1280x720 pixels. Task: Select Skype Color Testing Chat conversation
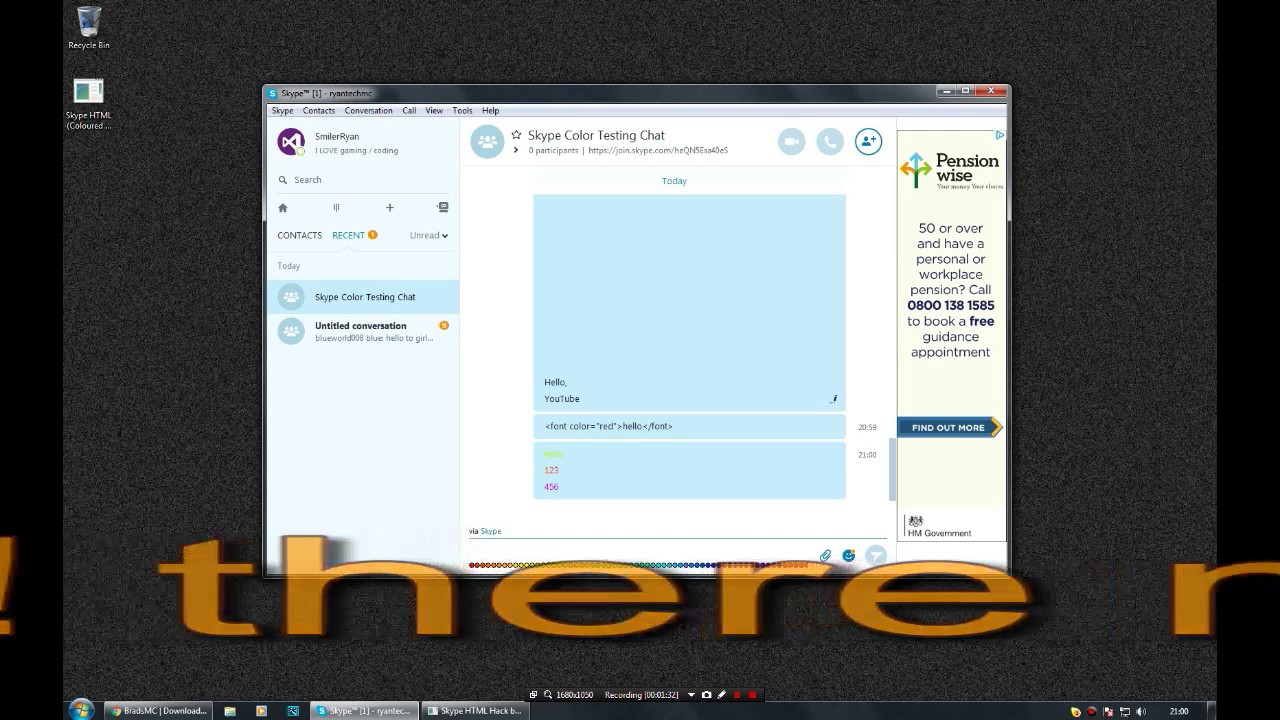coord(363,297)
